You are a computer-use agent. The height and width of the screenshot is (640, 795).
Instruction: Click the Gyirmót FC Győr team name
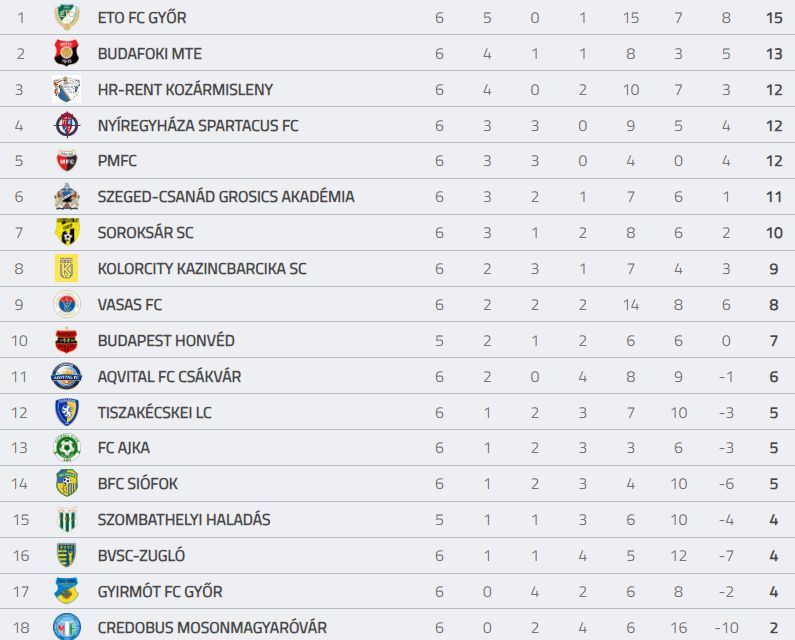[160, 591]
